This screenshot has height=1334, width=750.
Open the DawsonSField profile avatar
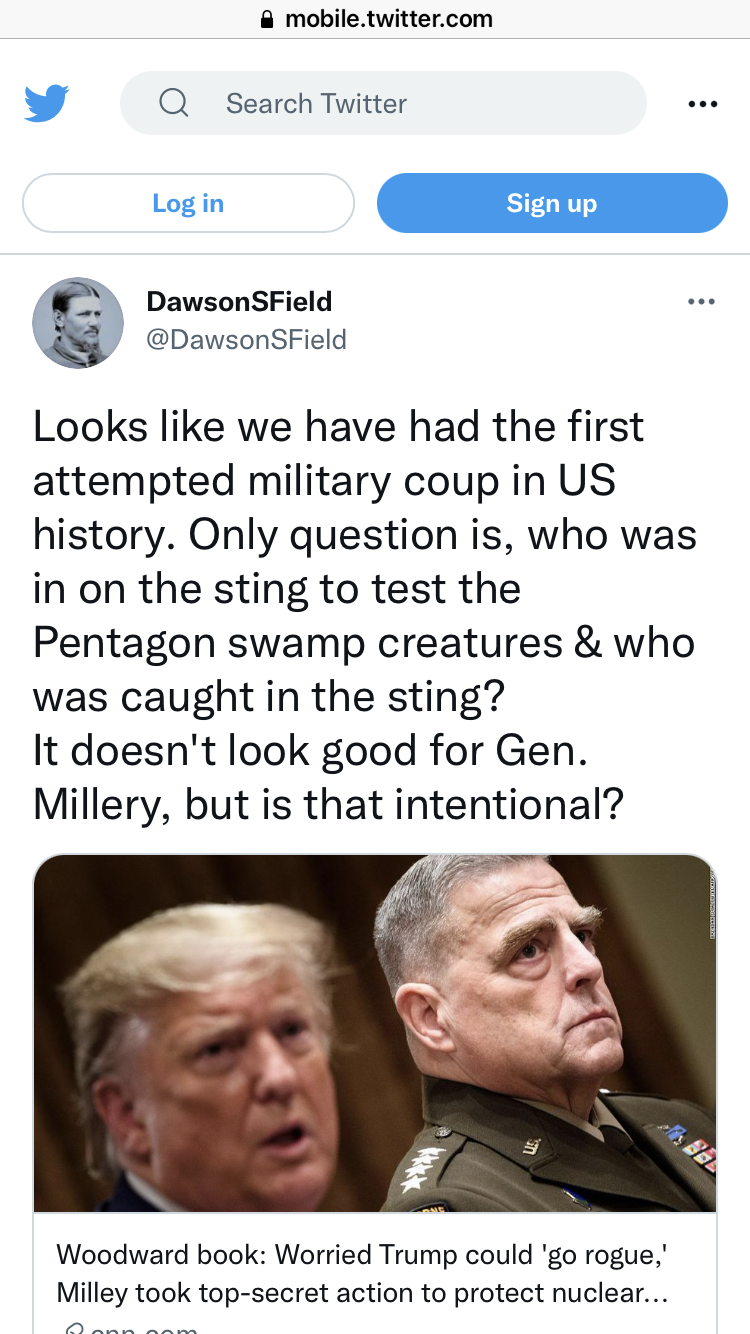[x=78, y=322]
